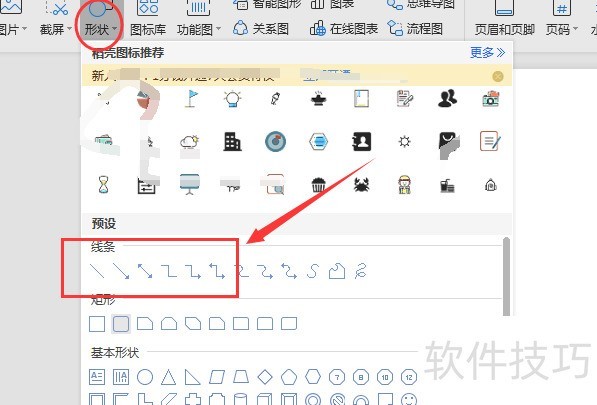Pick the crab icon from recommendations
The image size is (597, 405).
pyautogui.click(x=361, y=185)
